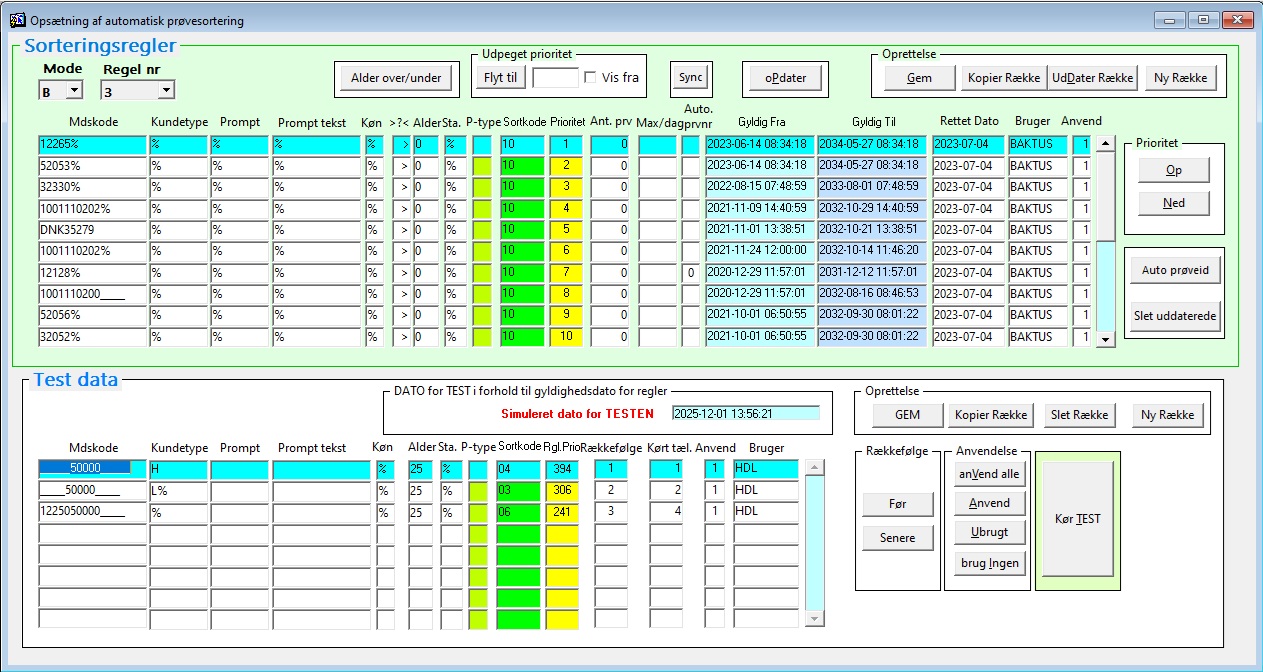
Task: Open the Mode dropdown
Action: coord(74,91)
